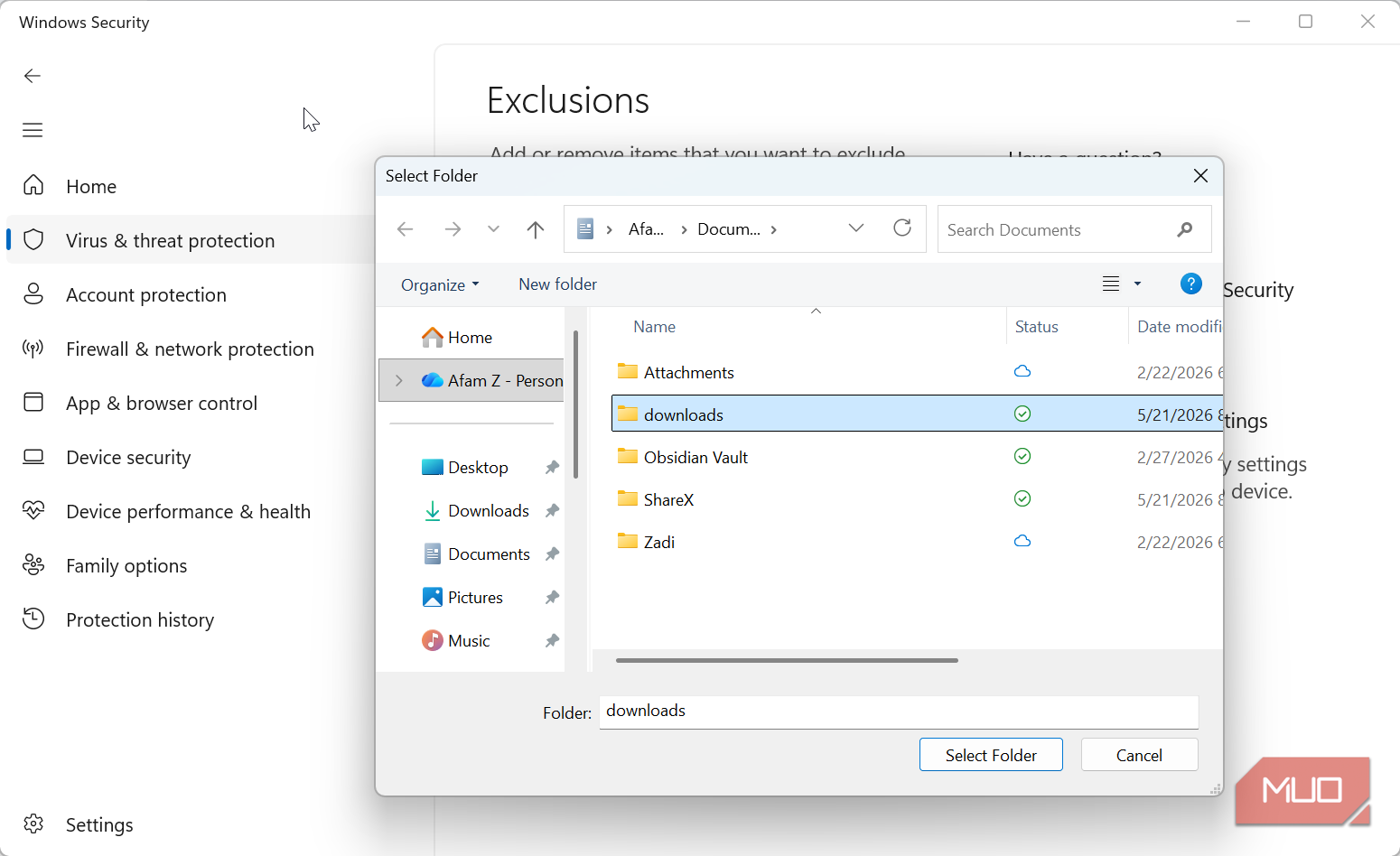Sort by Date modified column

[1179, 327]
